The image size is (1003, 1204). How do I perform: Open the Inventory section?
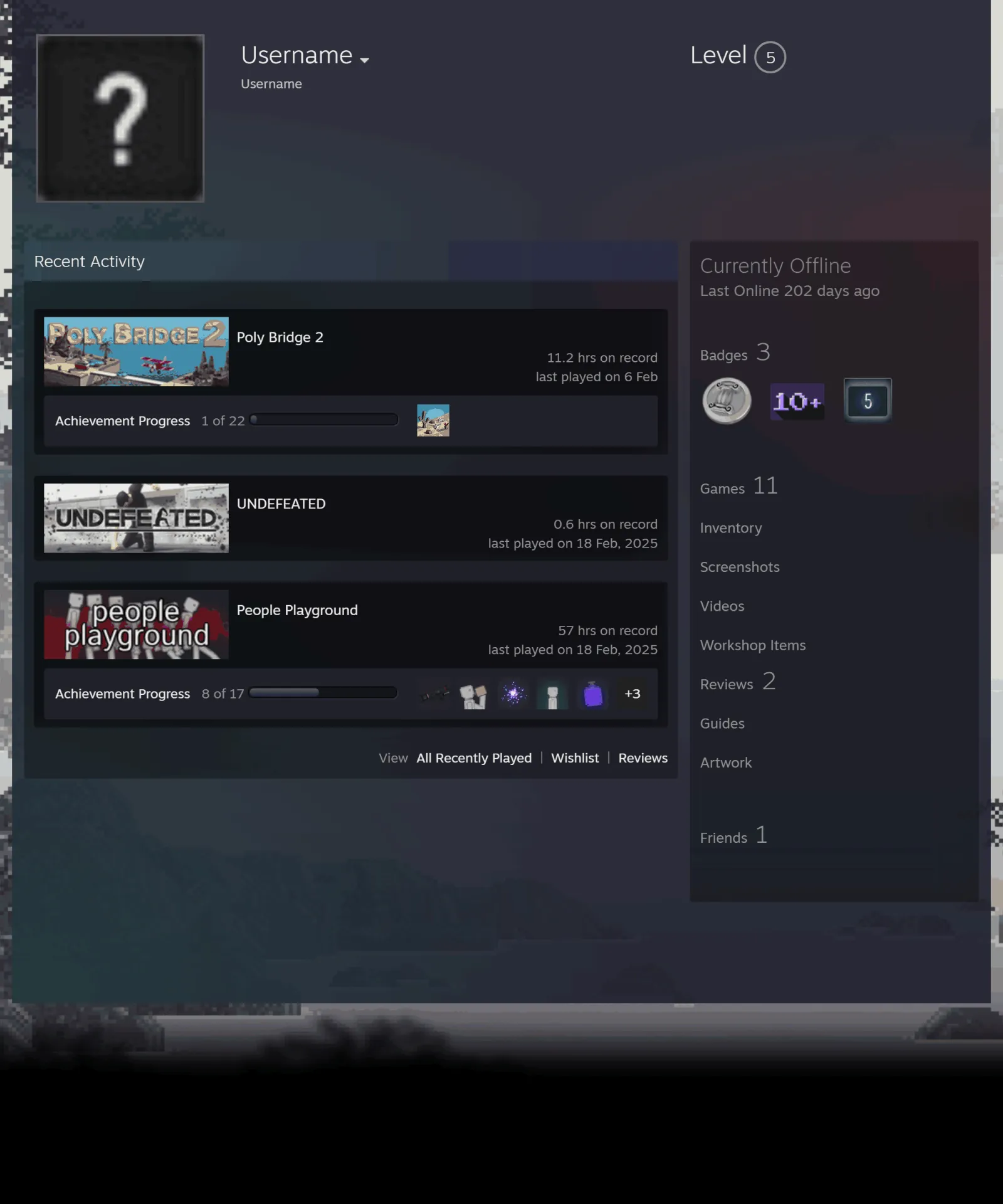click(x=731, y=528)
